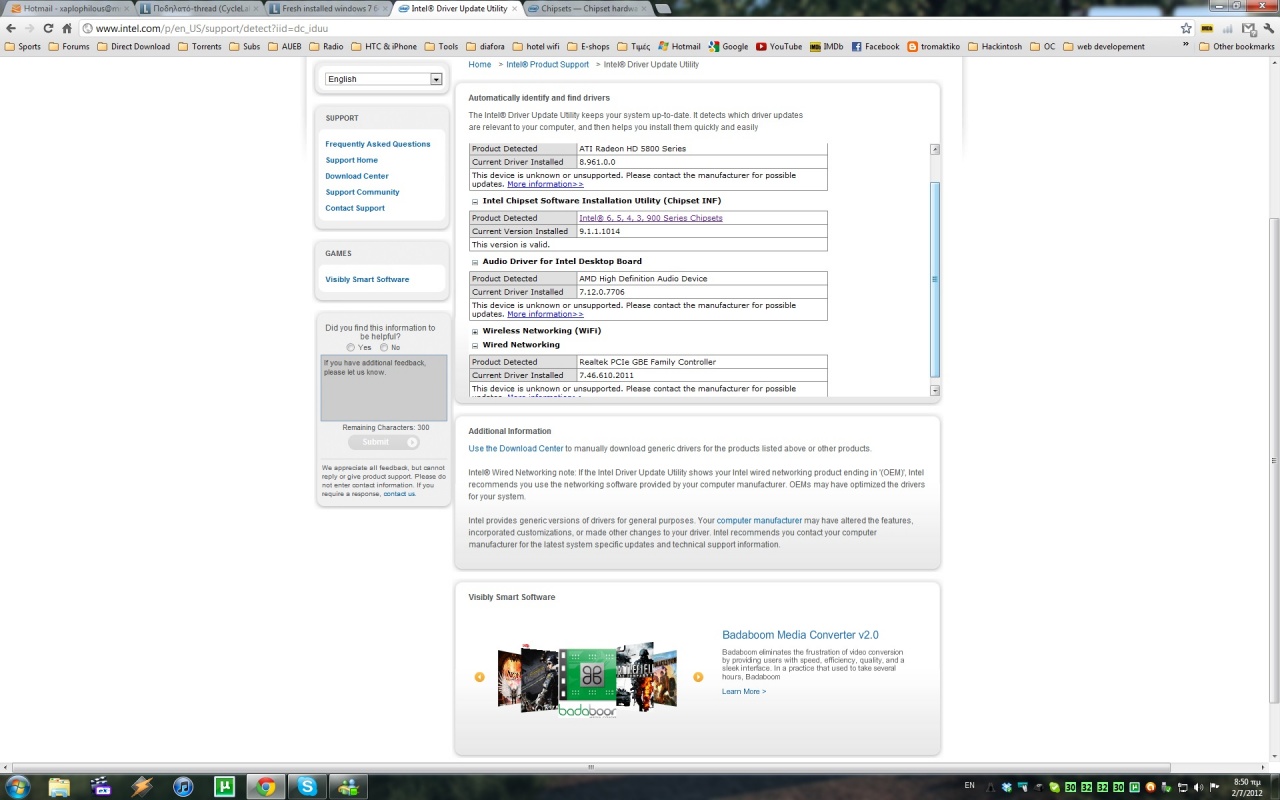Viewport: 1280px width, 800px height.
Task: Show hidden bookmarks with chevron
Action: point(1186,46)
